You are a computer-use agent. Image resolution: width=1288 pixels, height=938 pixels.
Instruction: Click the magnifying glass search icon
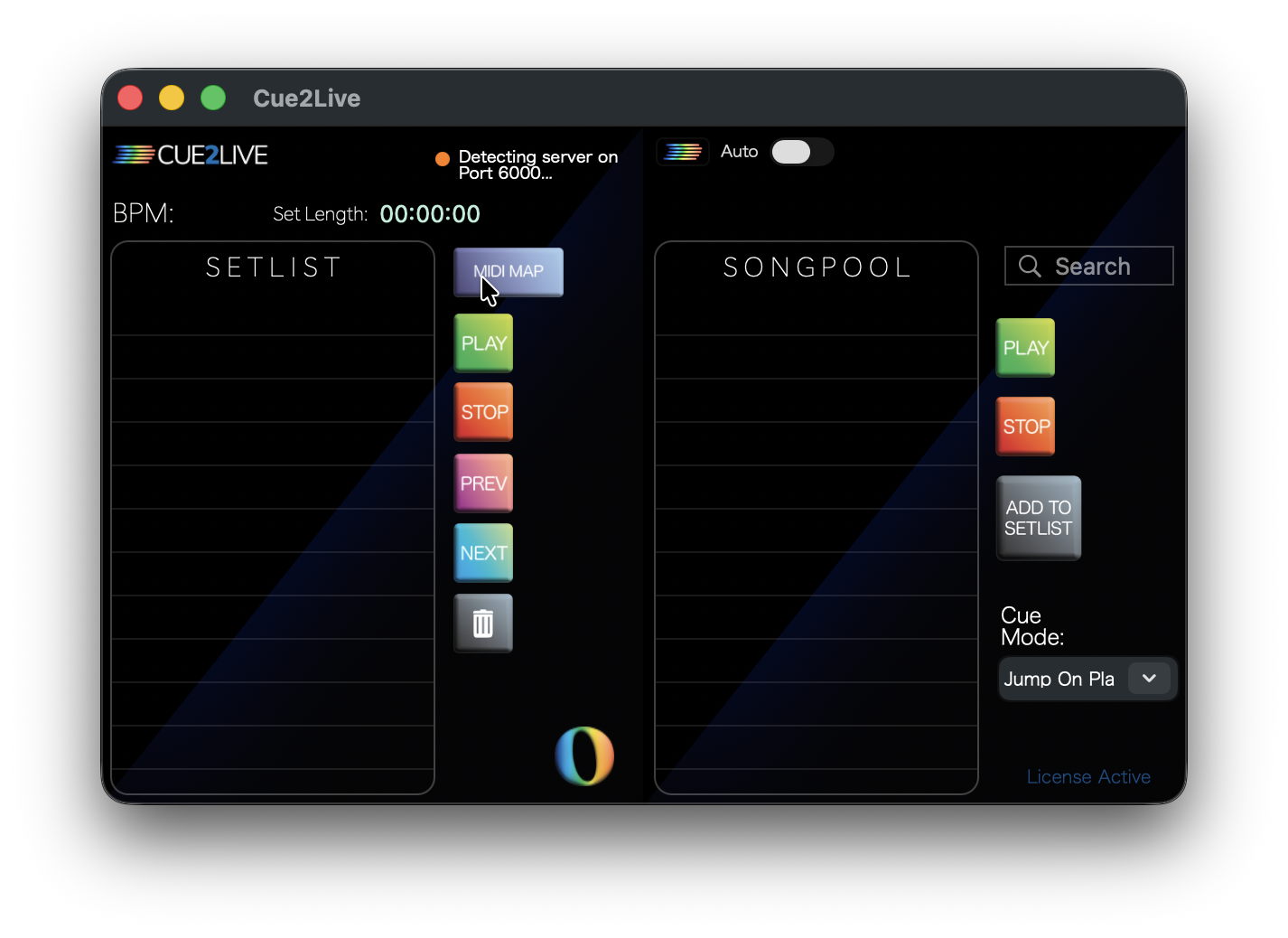(1030, 266)
